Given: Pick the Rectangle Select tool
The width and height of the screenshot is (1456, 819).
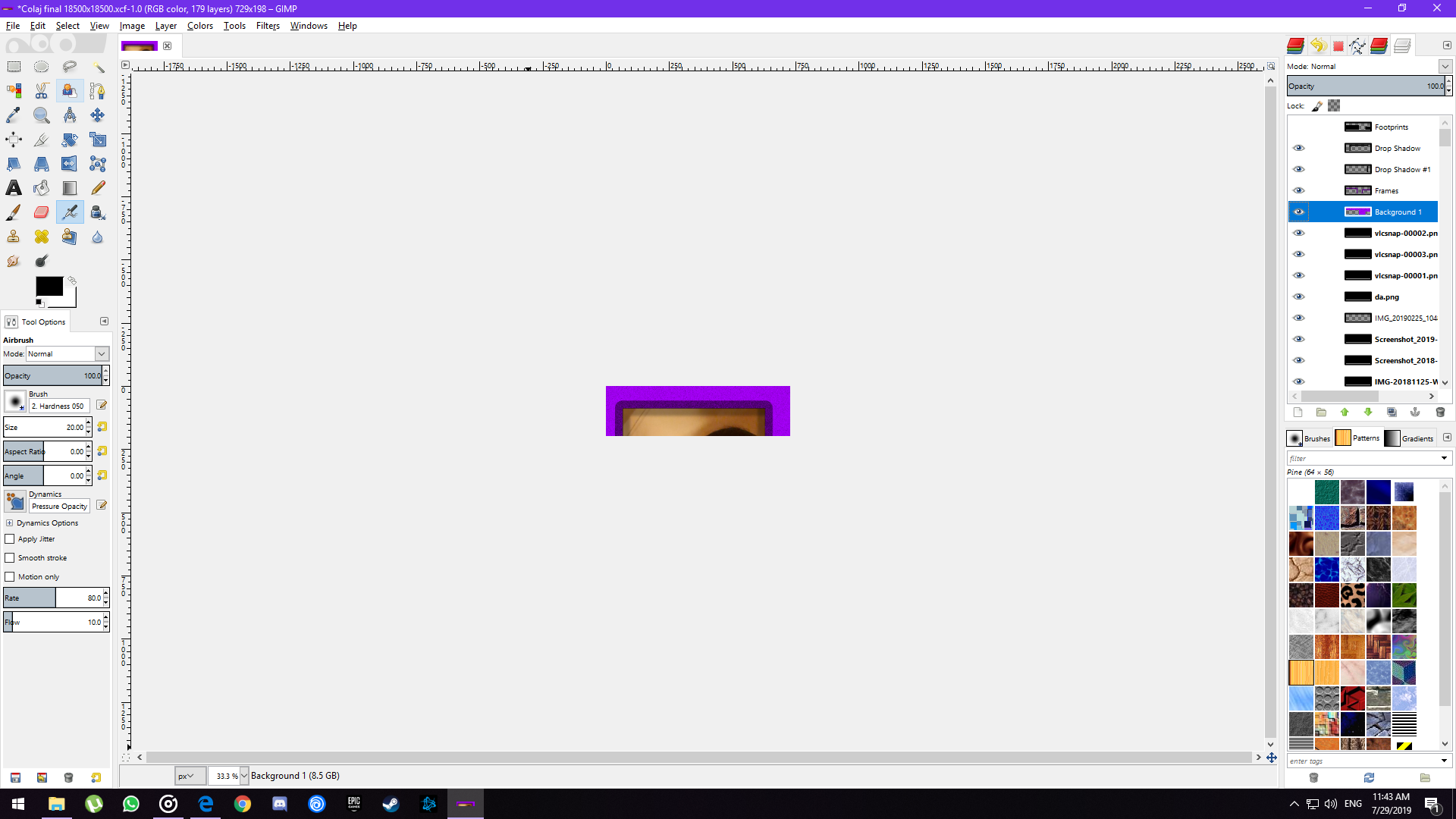Looking at the screenshot, I should pyautogui.click(x=14, y=67).
